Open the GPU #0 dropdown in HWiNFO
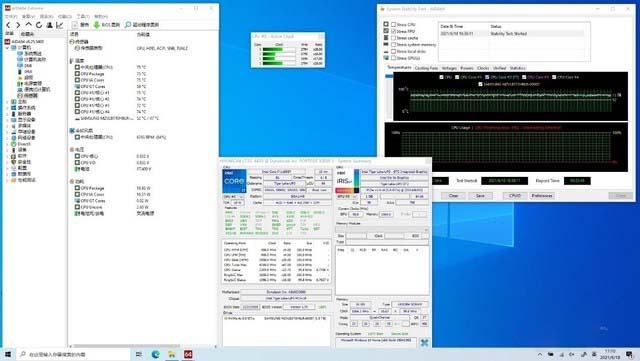The image size is (640, 361). point(347,197)
